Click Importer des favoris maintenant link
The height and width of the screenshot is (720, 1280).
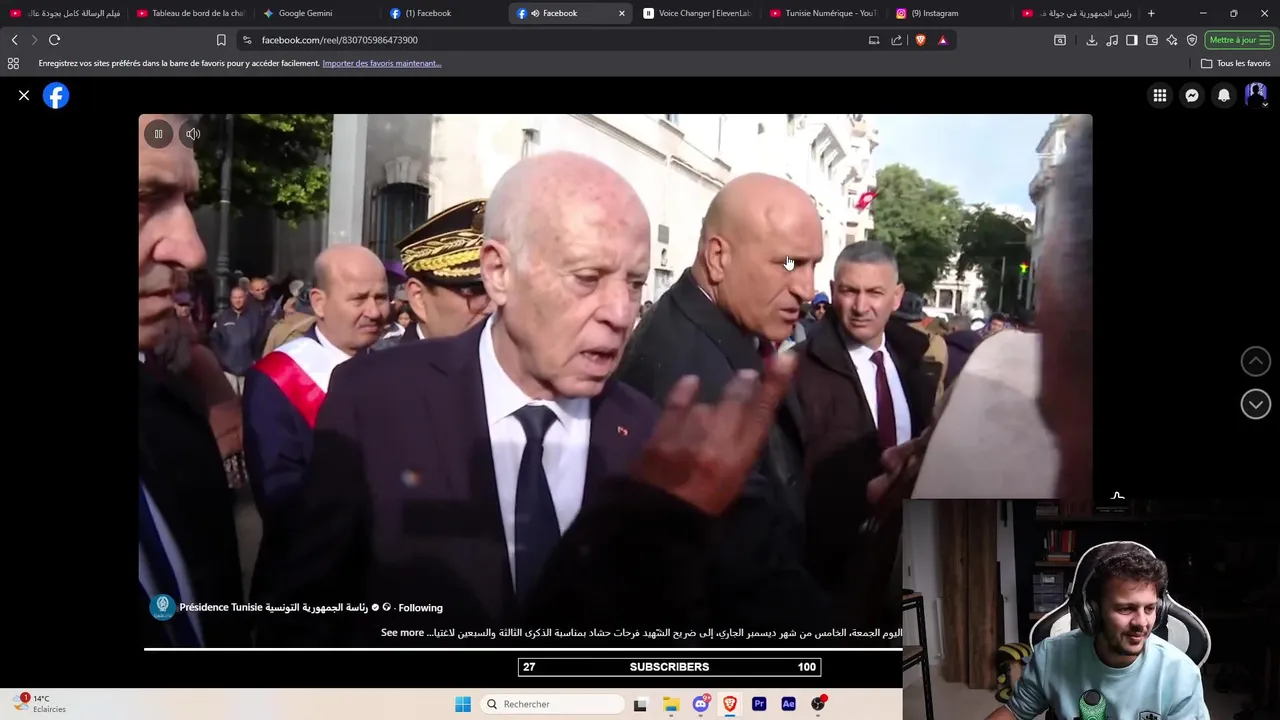[x=381, y=63]
